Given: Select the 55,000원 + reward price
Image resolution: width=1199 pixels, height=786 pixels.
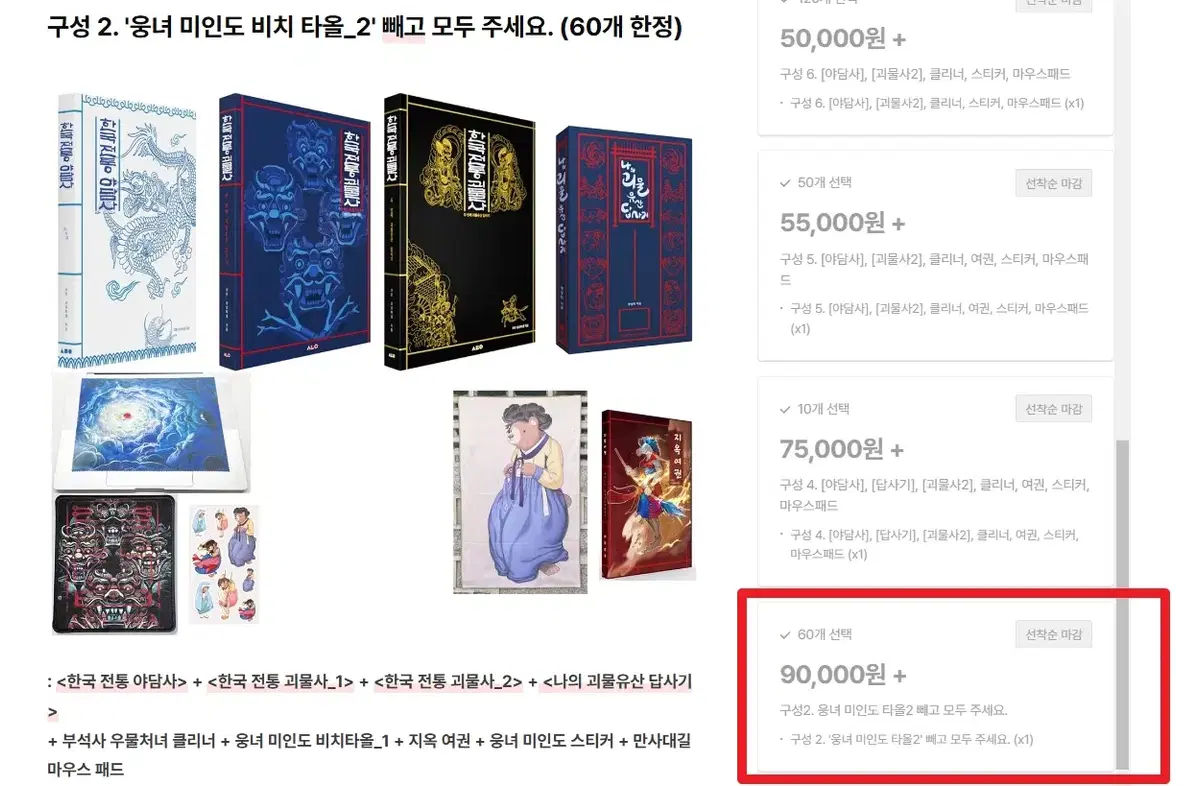Looking at the screenshot, I should (x=842, y=223).
